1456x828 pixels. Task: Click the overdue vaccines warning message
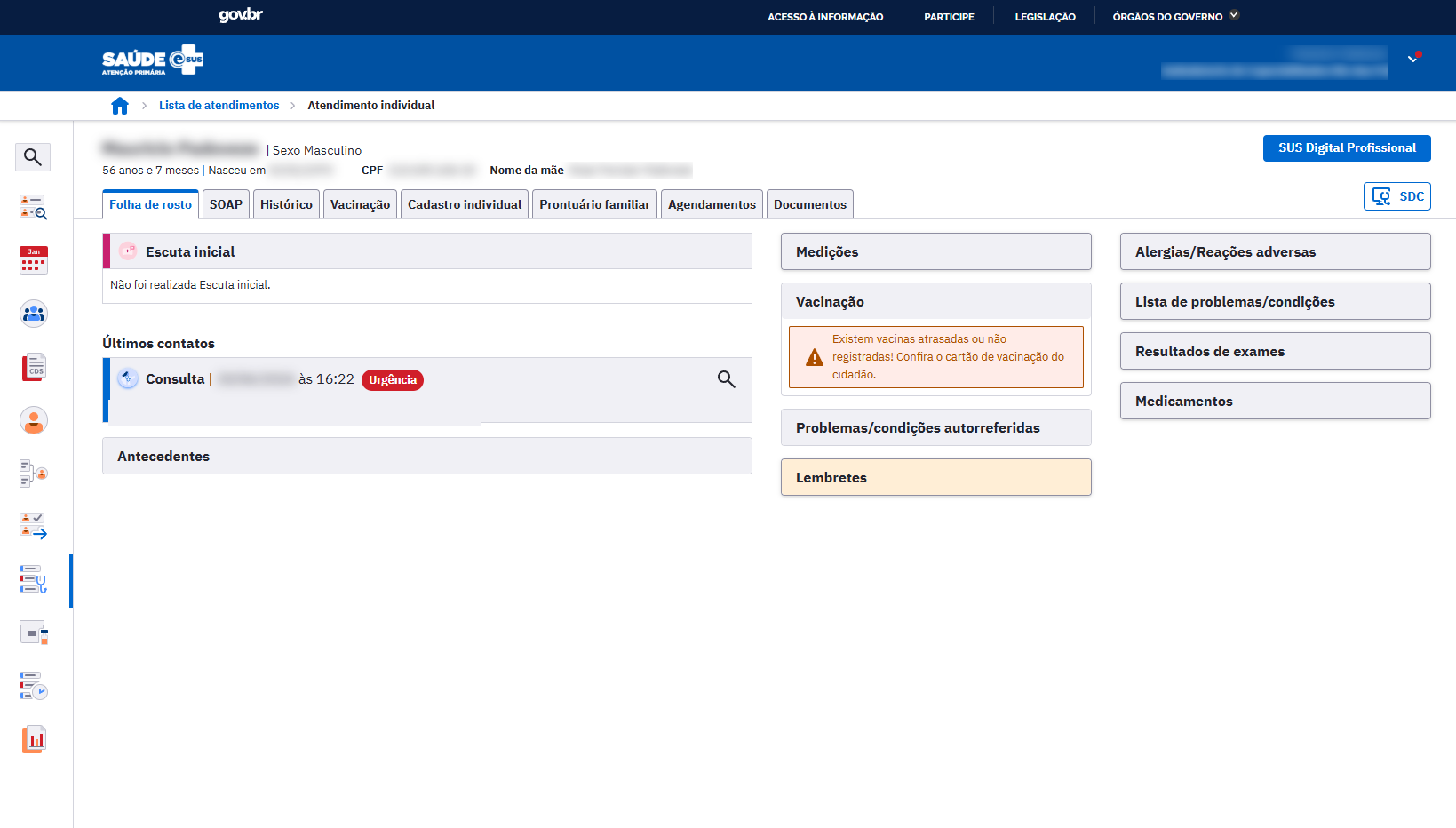point(936,357)
